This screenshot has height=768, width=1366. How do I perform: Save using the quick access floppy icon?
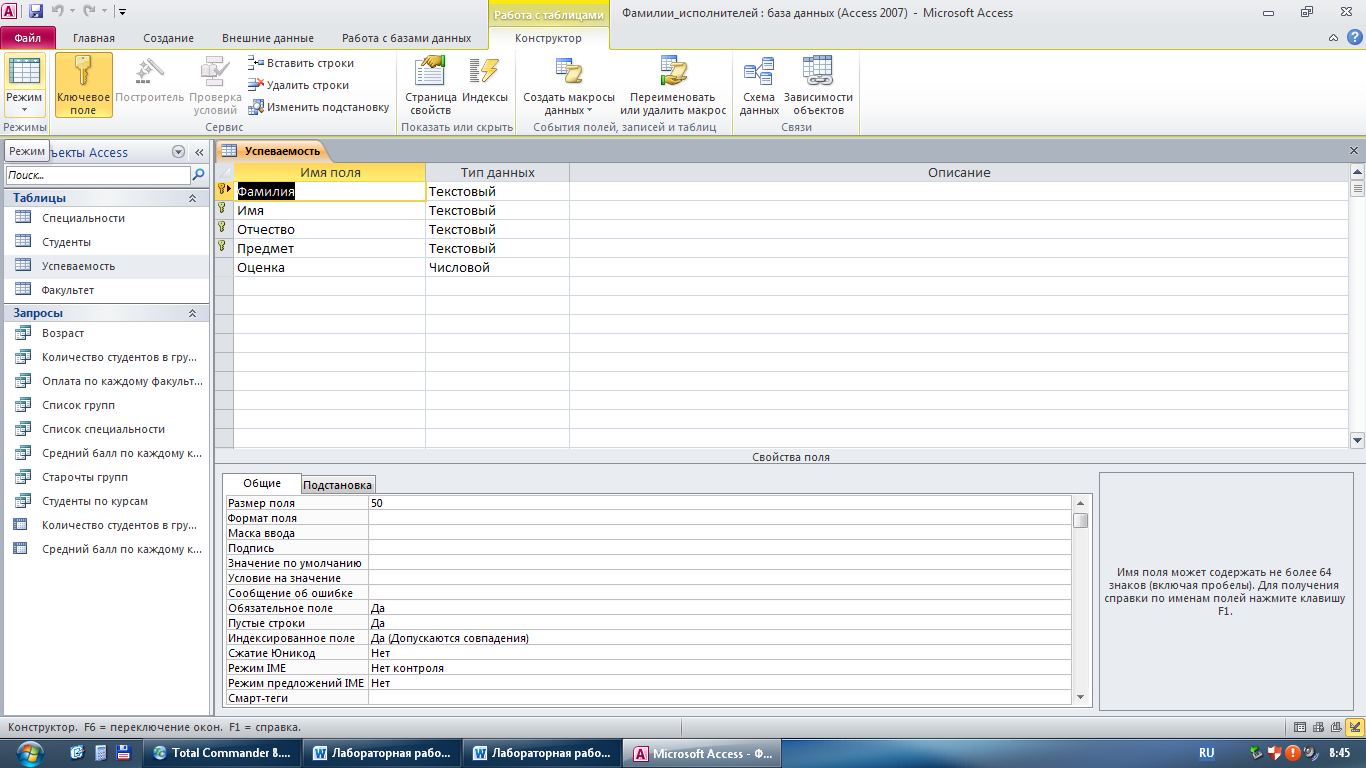pos(36,12)
